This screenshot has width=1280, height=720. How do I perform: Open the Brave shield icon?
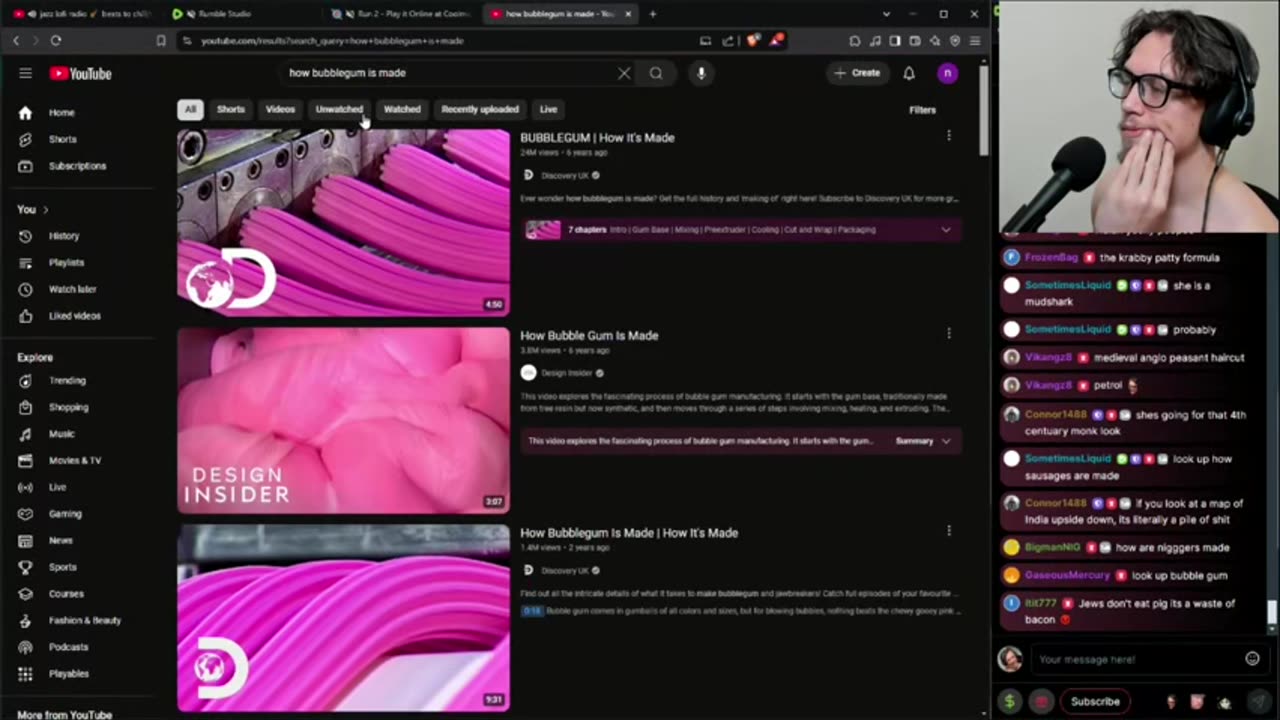[x=752, y=41]
